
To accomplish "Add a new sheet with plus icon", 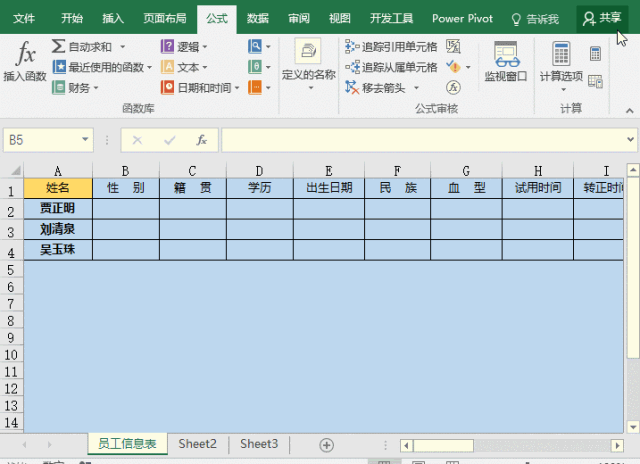I will [x=326, y=444].
